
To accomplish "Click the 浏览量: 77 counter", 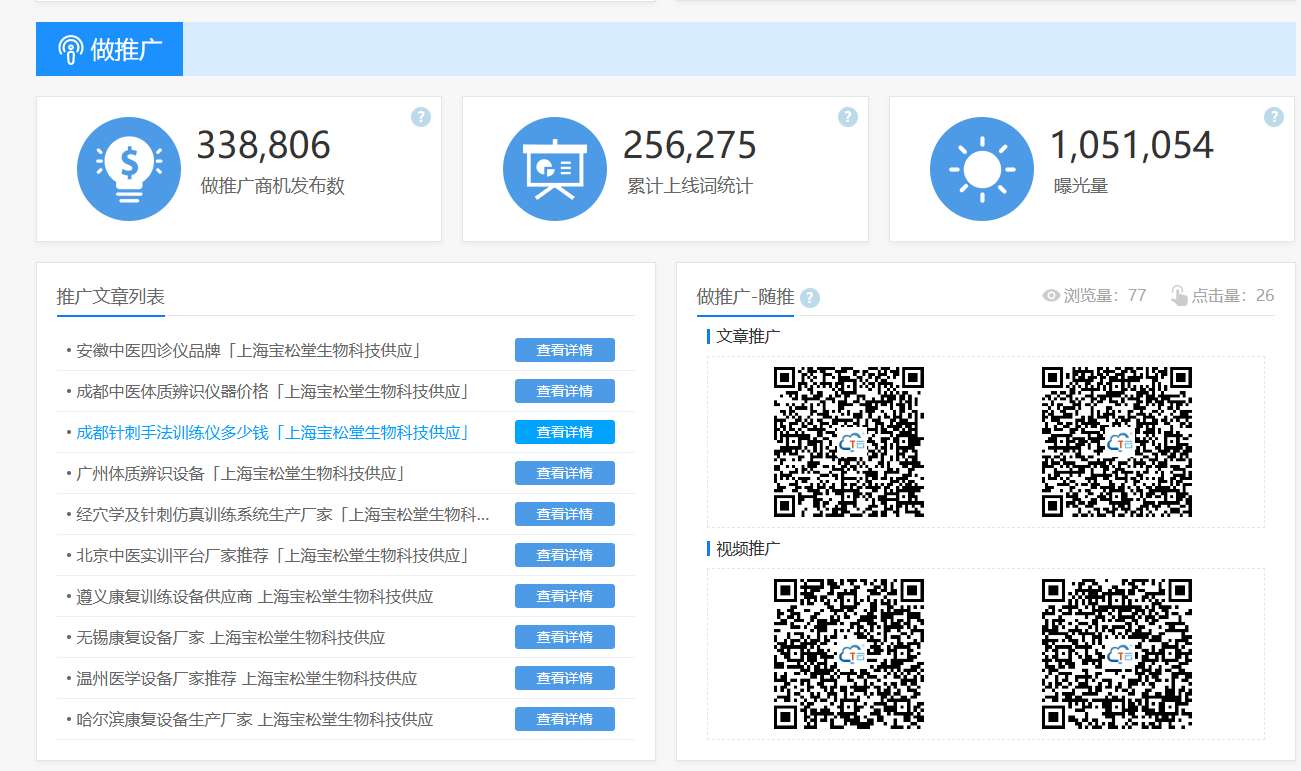I will [1095, 296].
